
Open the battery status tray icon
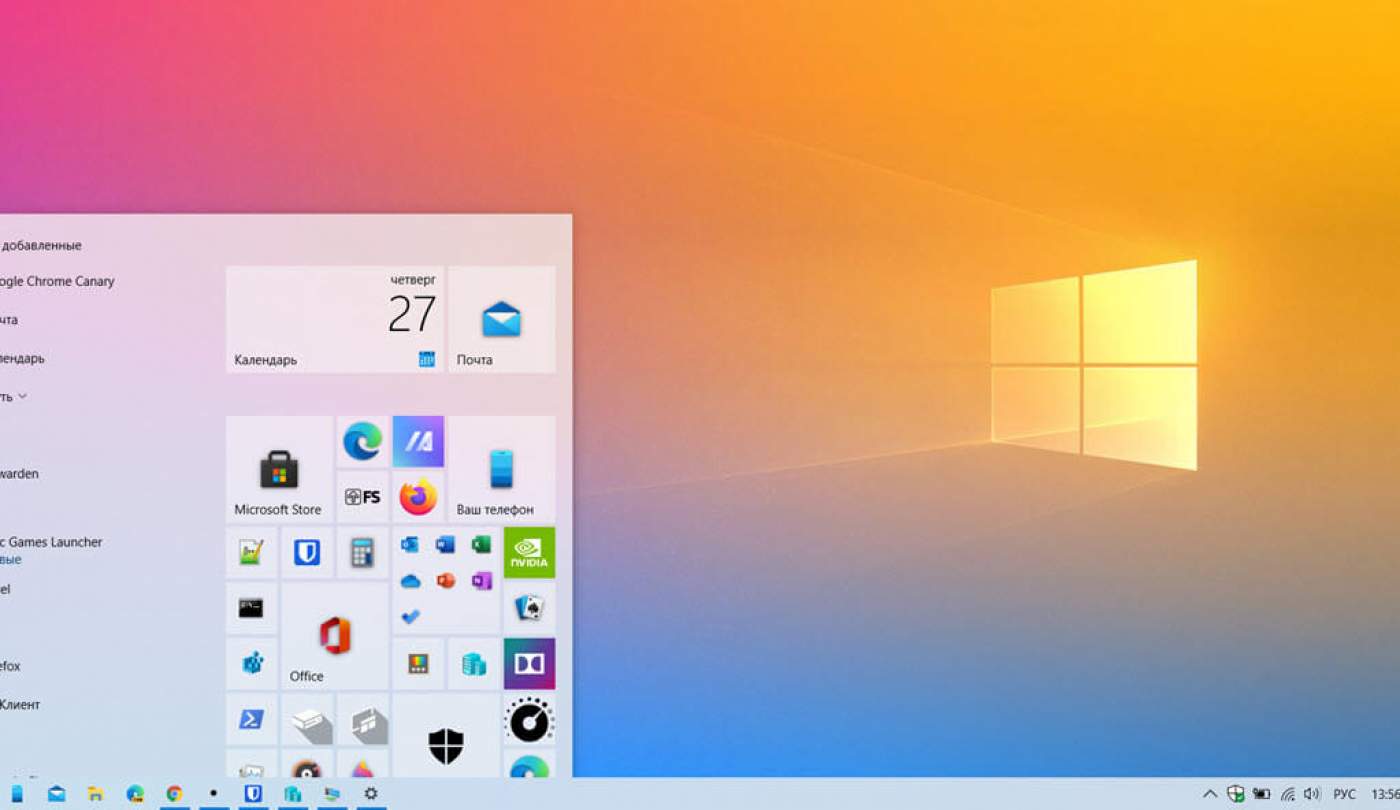pos(1261,794)
